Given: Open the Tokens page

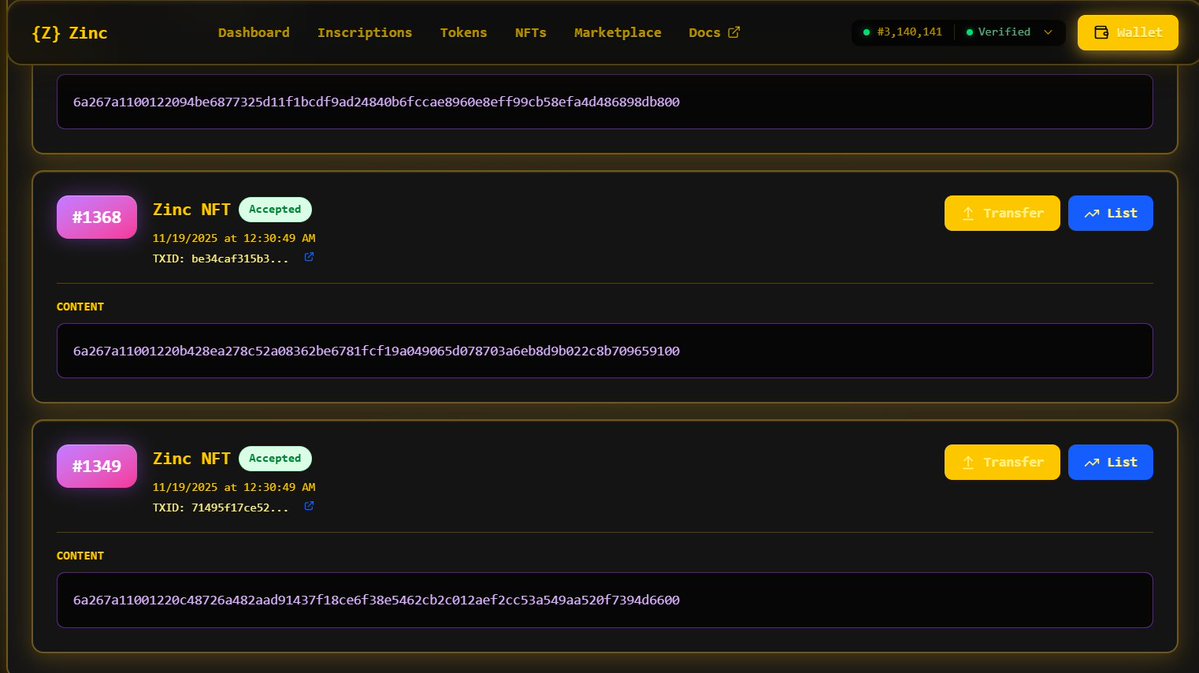Looking at the screenshot, I should coord(463,32).
